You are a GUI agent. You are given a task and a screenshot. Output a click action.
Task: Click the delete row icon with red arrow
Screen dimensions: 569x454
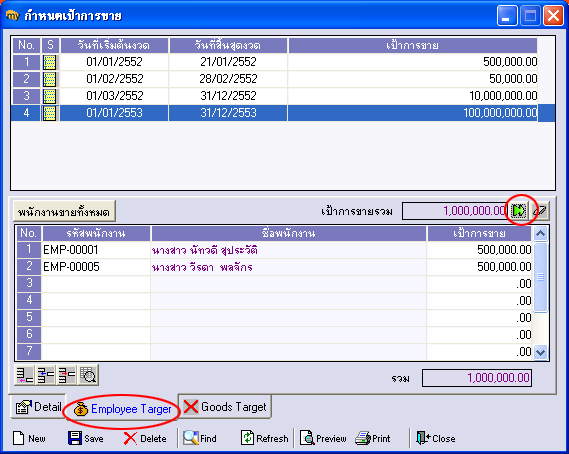(67, 375)
